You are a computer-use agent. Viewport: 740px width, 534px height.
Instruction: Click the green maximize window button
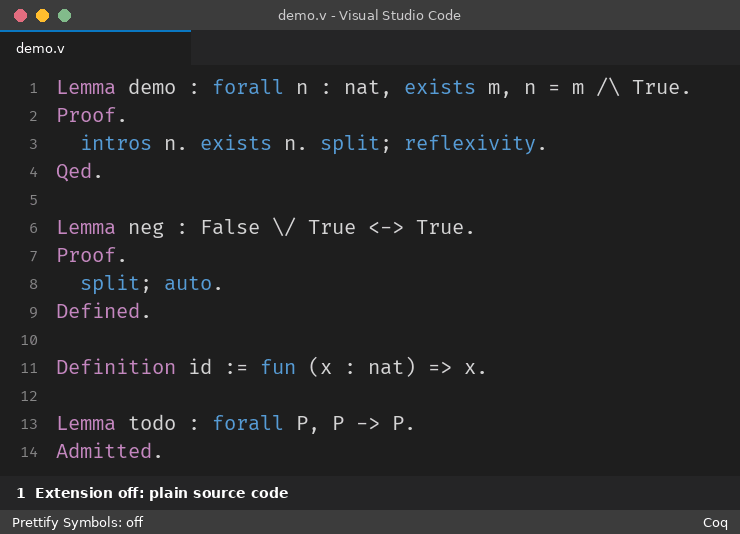click(65, 16)
